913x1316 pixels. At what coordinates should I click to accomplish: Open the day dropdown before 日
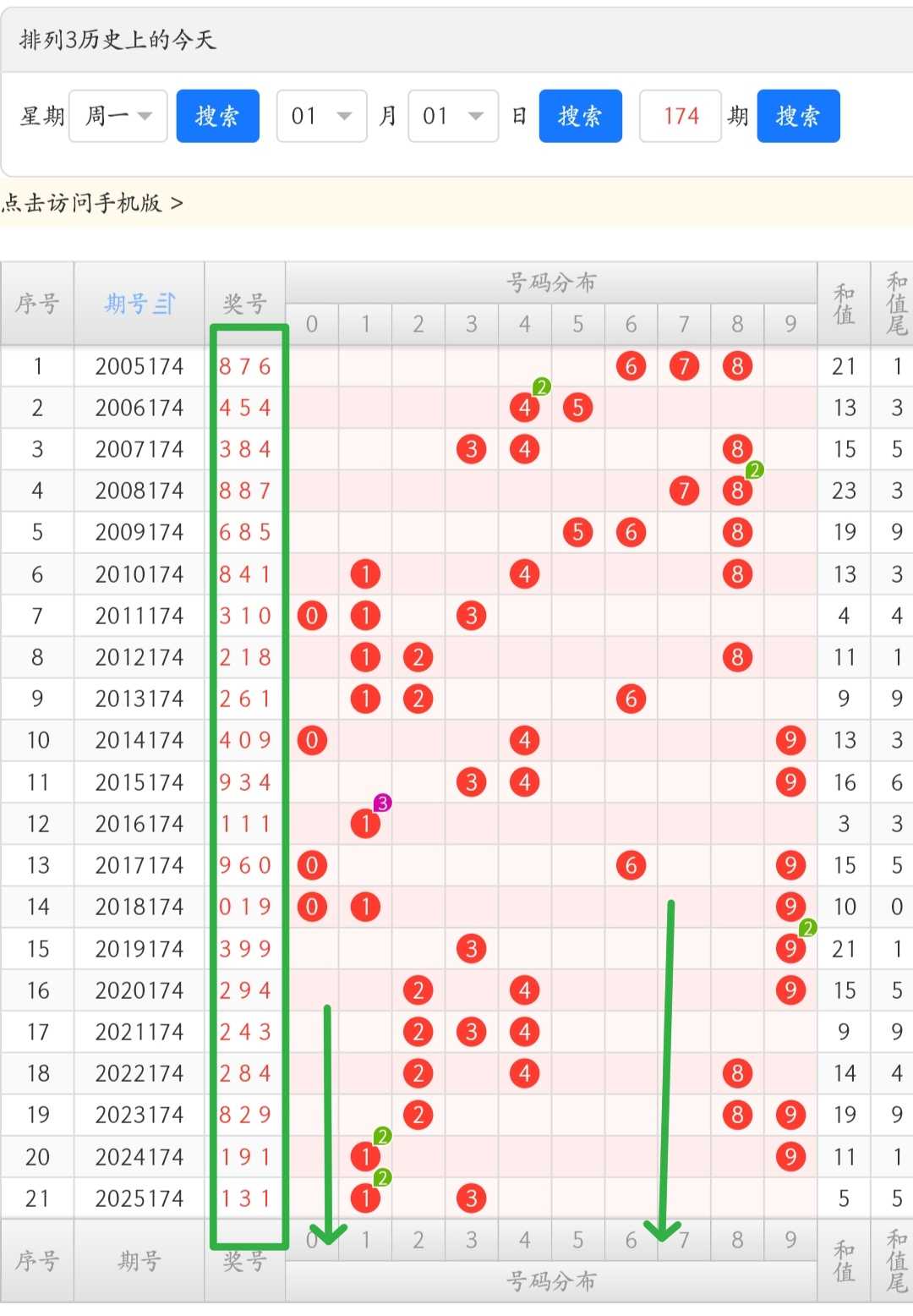click(453, 116)
